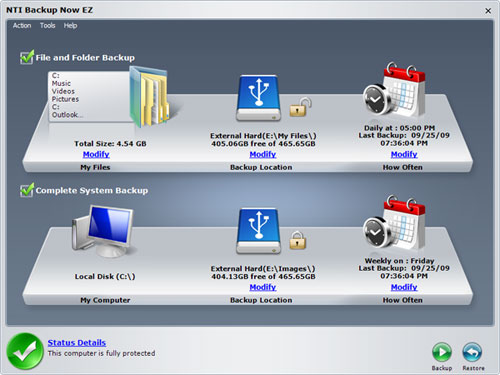500x375 pixels.
Task: Modify the Daily at 05:00 PM schedule
Action: point(404,154)
